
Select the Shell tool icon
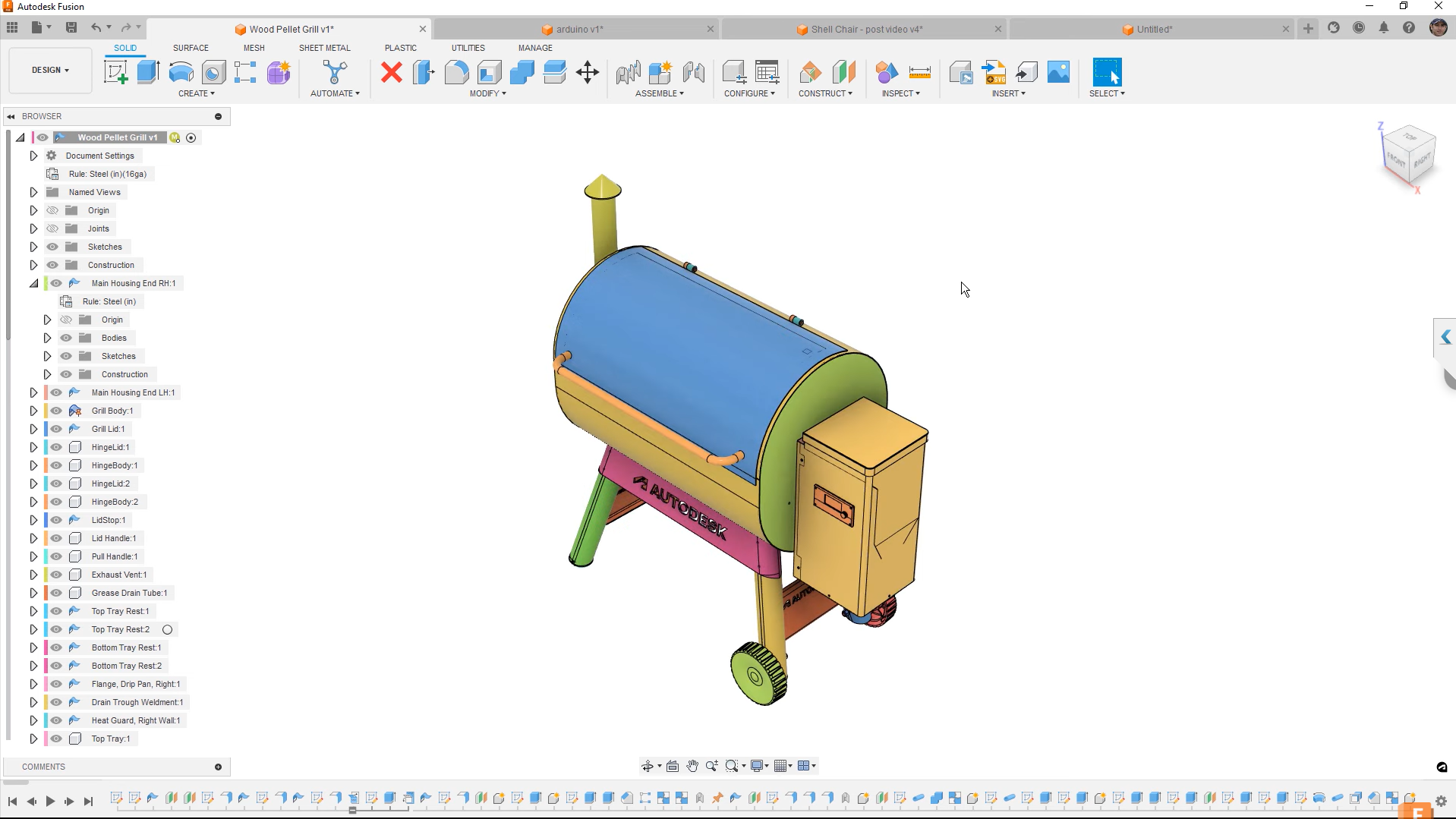489,73
